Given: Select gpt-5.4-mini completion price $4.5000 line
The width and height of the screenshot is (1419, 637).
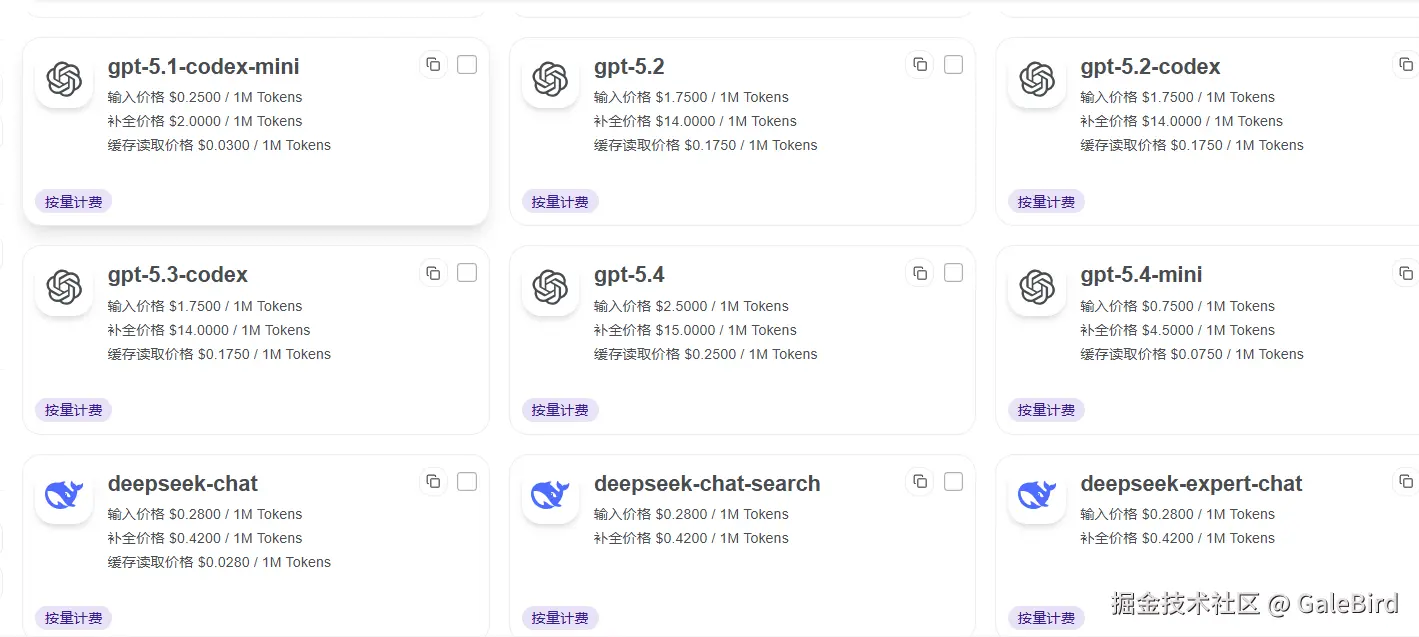Looking at the screenshot, I should pyautogui.click(x=1178, y=330).
